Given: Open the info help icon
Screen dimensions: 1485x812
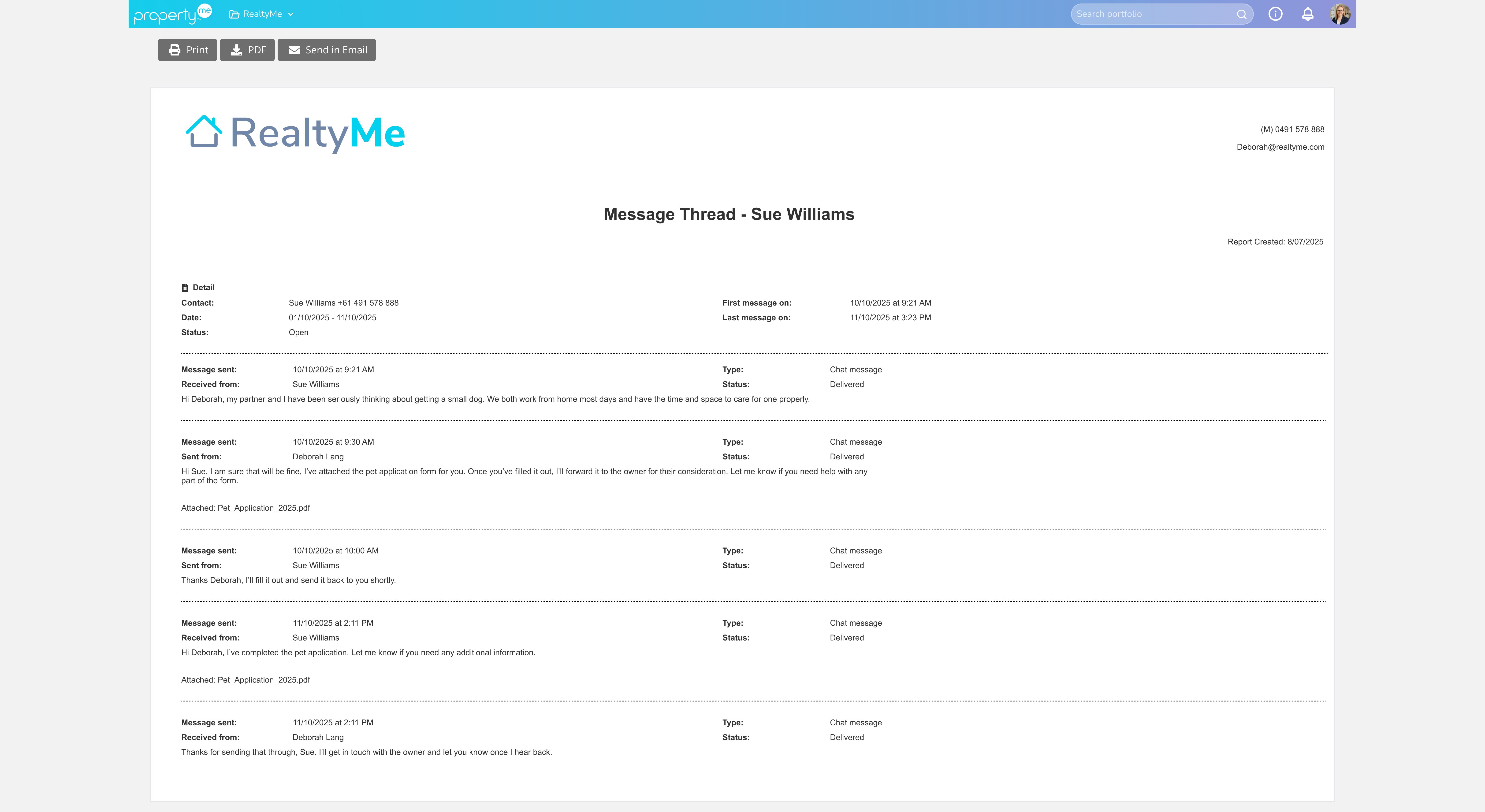Looking at the screenshot, I should coord(1275,14).
